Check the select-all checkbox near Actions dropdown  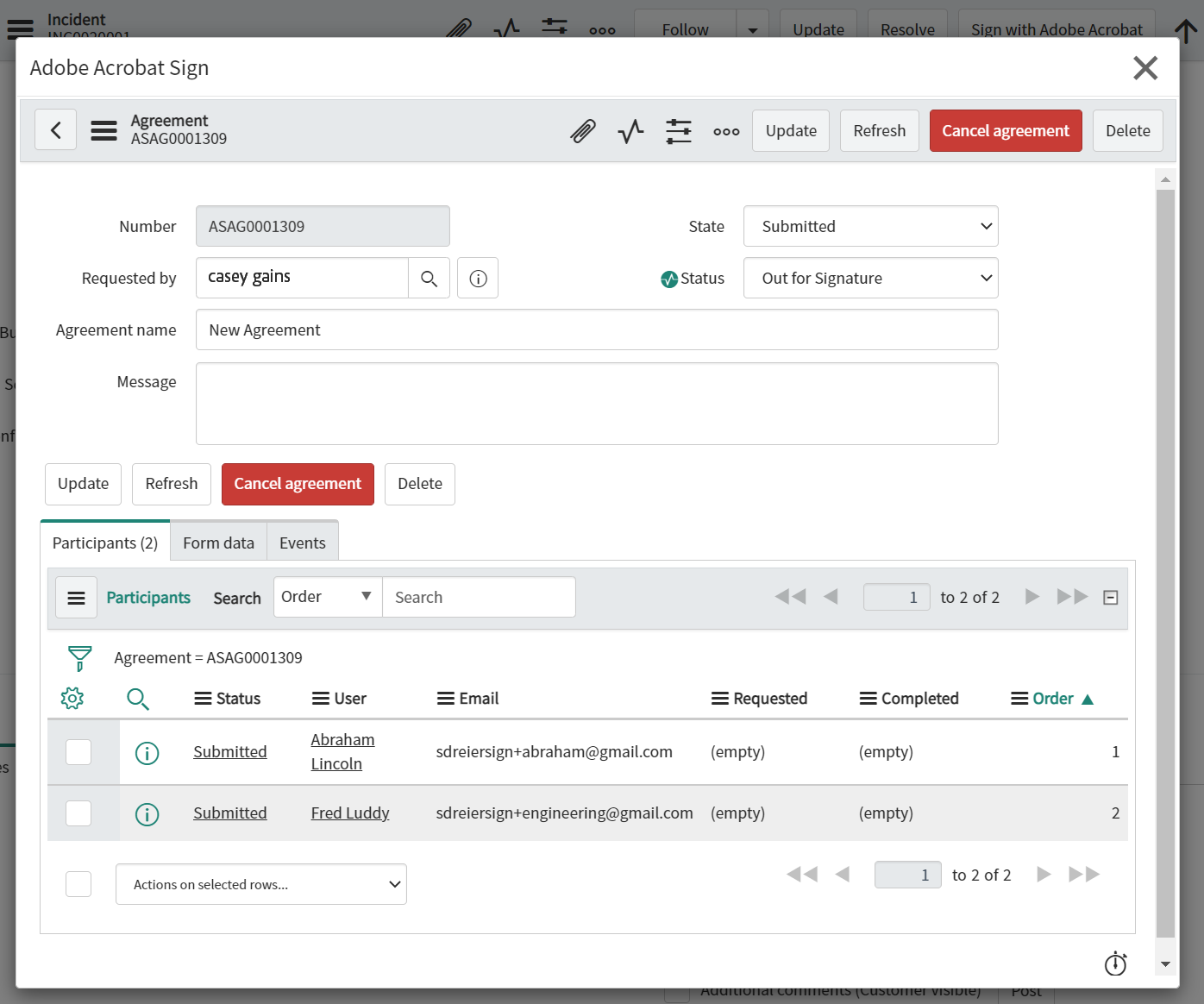point(78,883)
